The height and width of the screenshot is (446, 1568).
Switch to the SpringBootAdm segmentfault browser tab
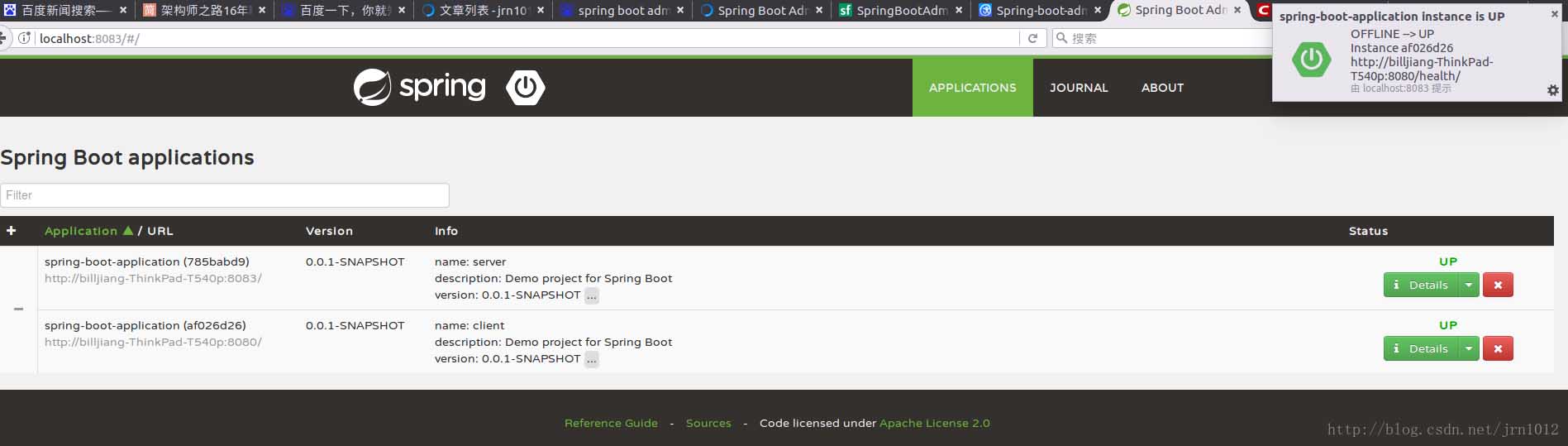pos(901,10)
